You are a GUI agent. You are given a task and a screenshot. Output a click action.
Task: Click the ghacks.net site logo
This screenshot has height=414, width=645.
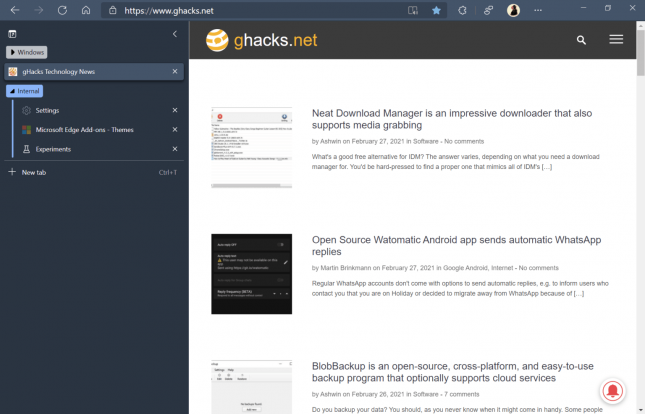(262, 40)
